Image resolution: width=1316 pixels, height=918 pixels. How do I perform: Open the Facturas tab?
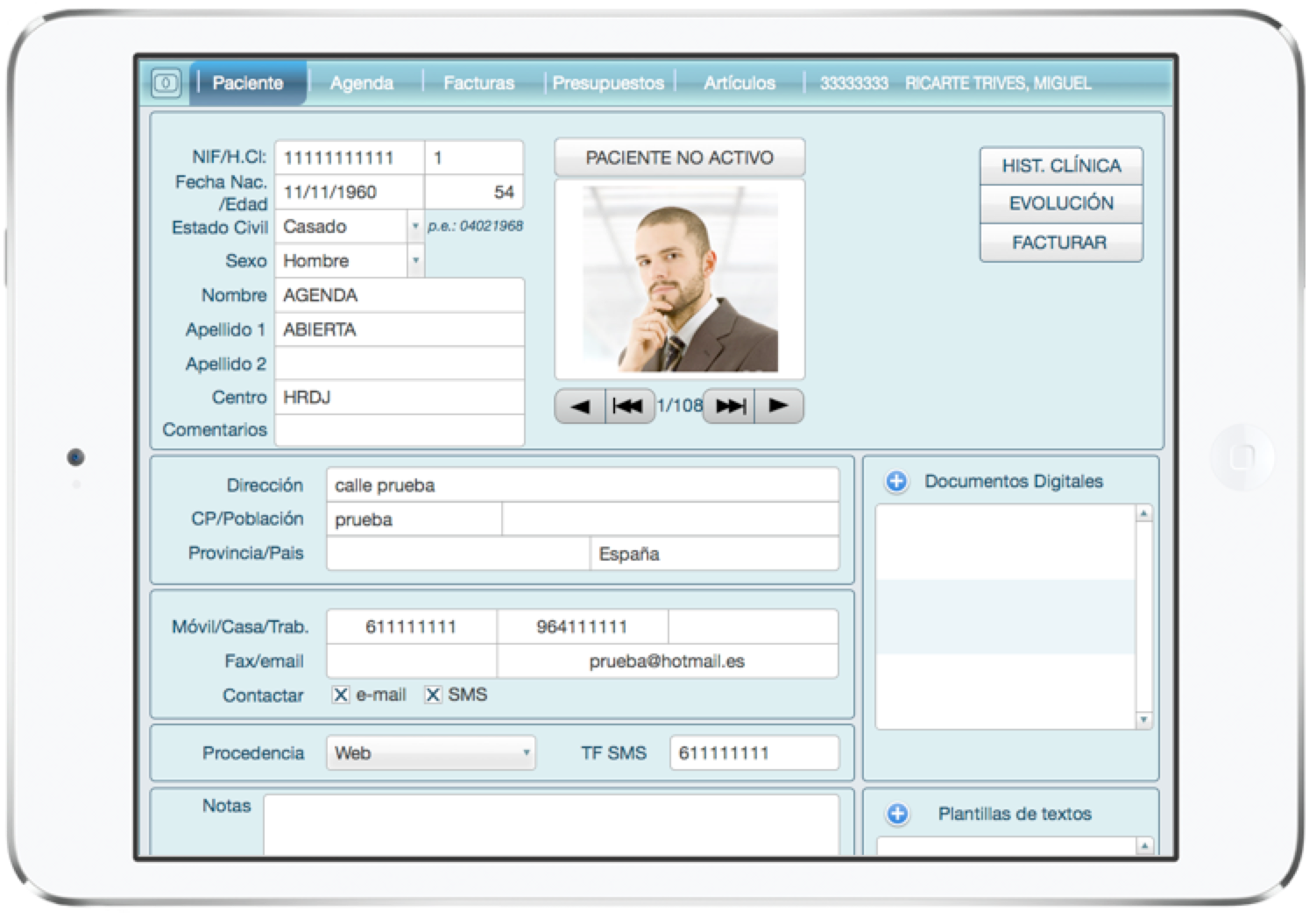[x=478, y=83]
